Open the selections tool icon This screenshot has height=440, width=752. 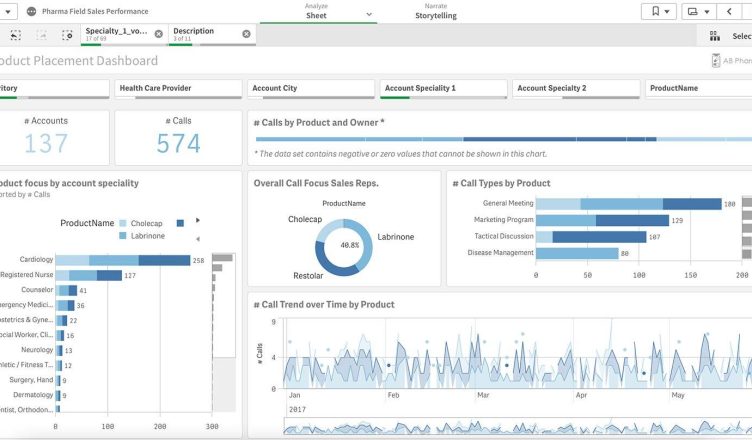(x=714, y=35)
